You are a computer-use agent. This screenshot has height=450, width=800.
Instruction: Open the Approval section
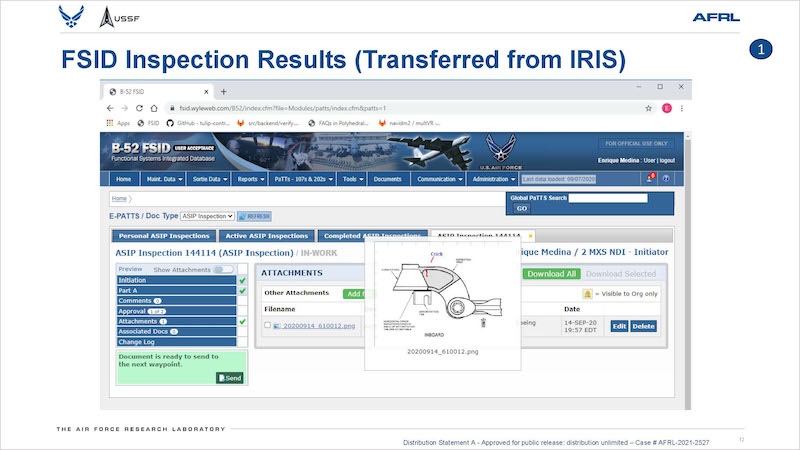pyautogui.click(x=177, y=311)
